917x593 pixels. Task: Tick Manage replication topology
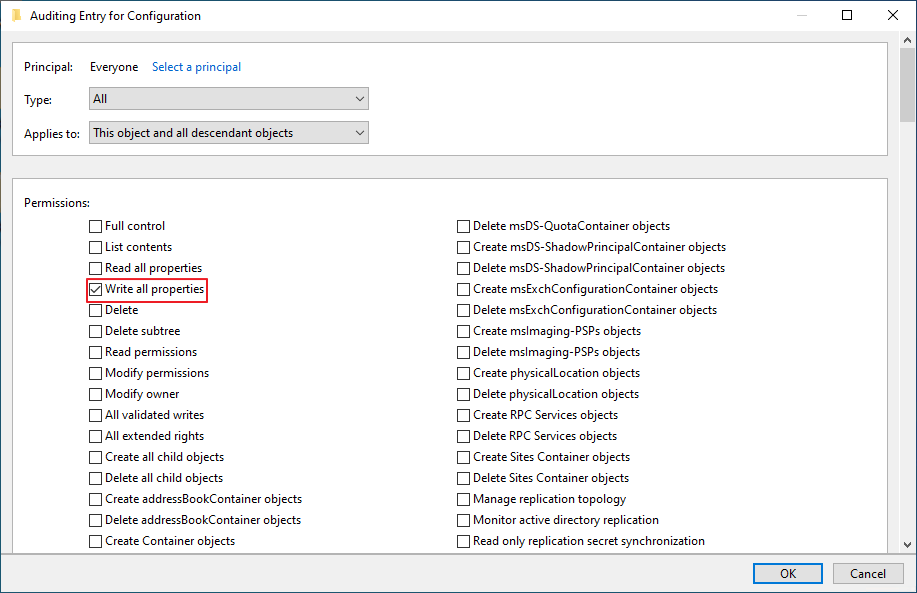(463, 499)
